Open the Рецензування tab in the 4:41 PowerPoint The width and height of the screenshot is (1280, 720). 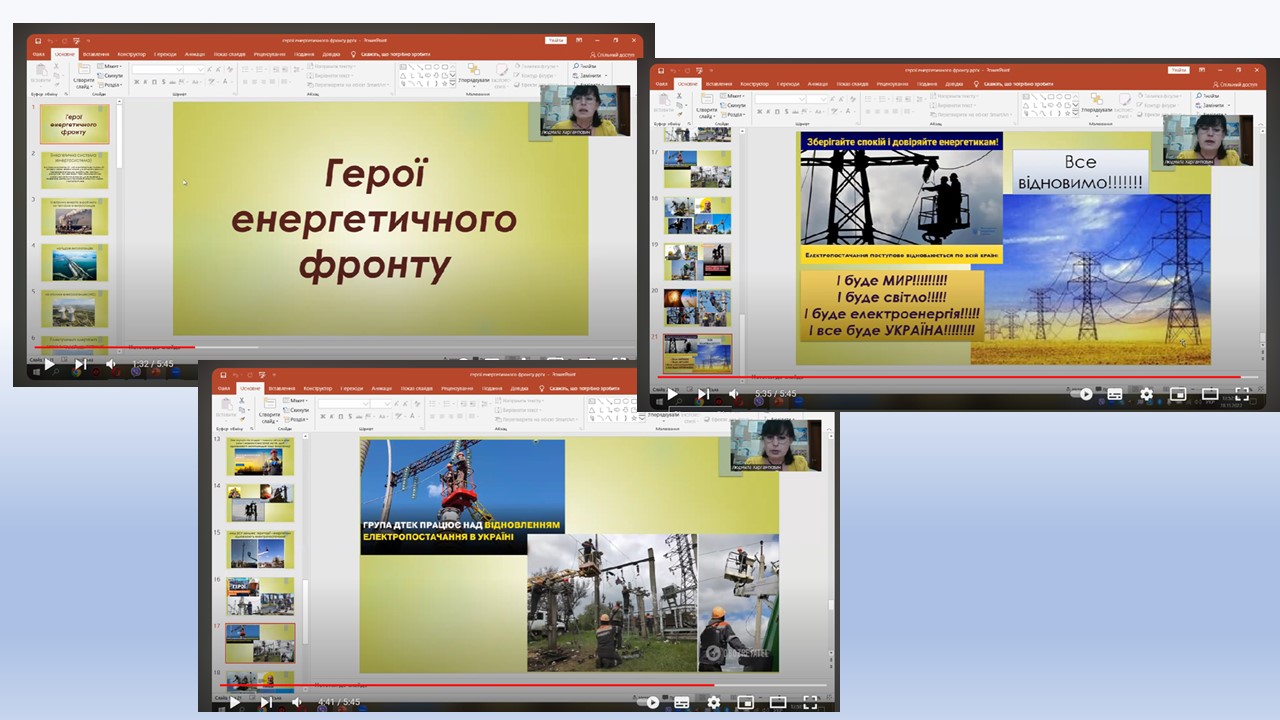pyautogui.click(x=455, y=388)
